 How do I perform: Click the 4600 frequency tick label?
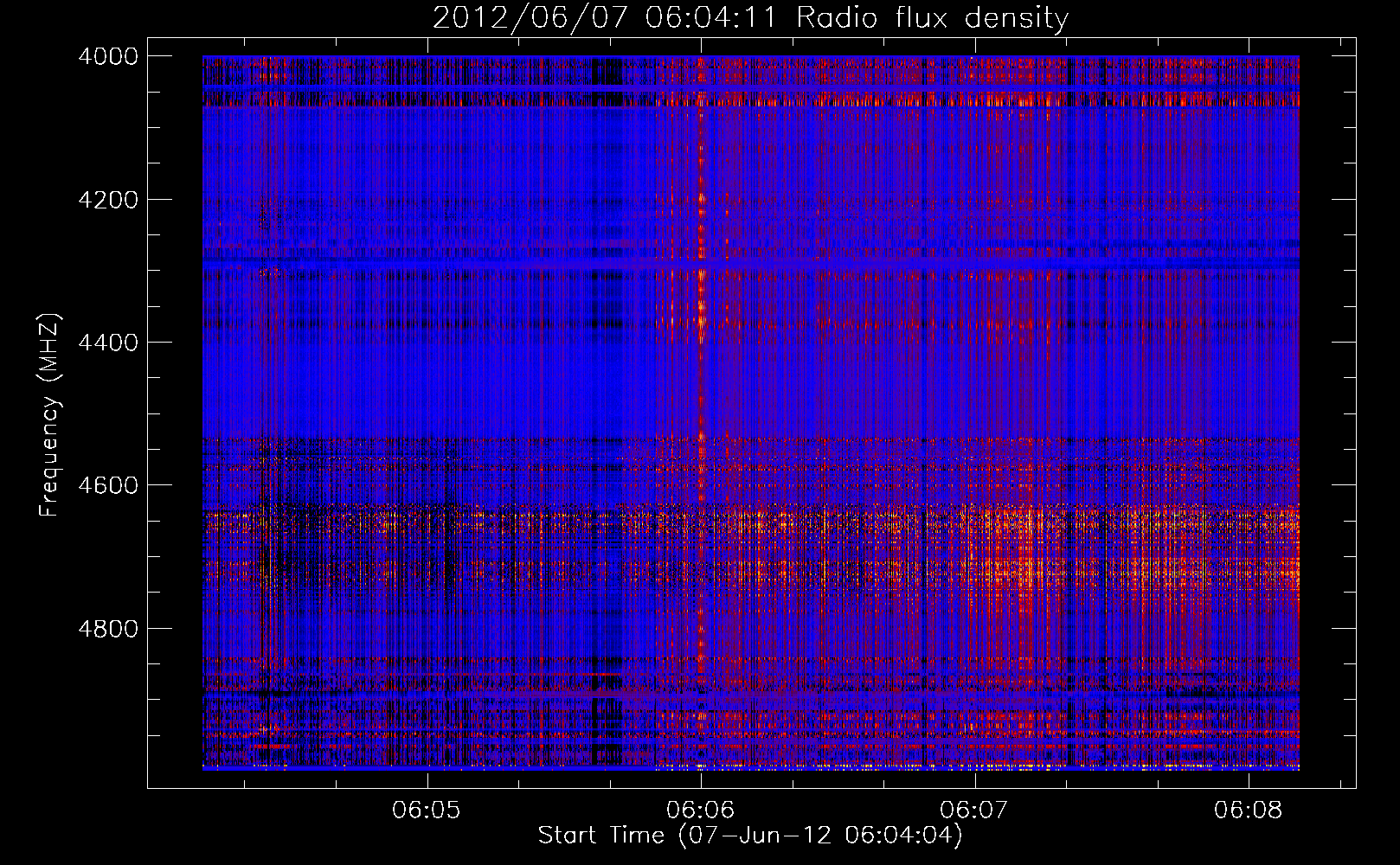[108, 485]
